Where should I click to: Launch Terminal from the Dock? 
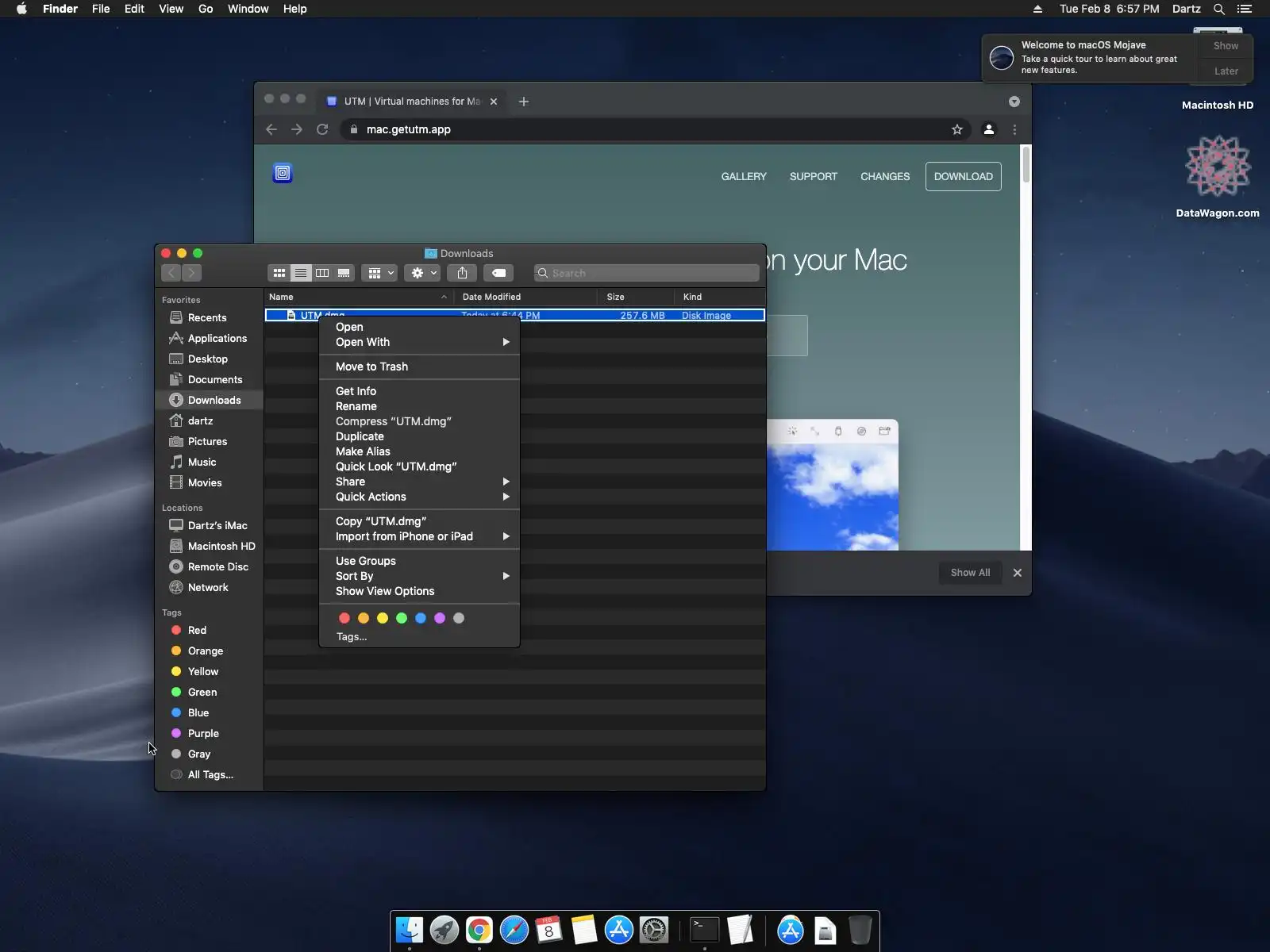point(704,930)
